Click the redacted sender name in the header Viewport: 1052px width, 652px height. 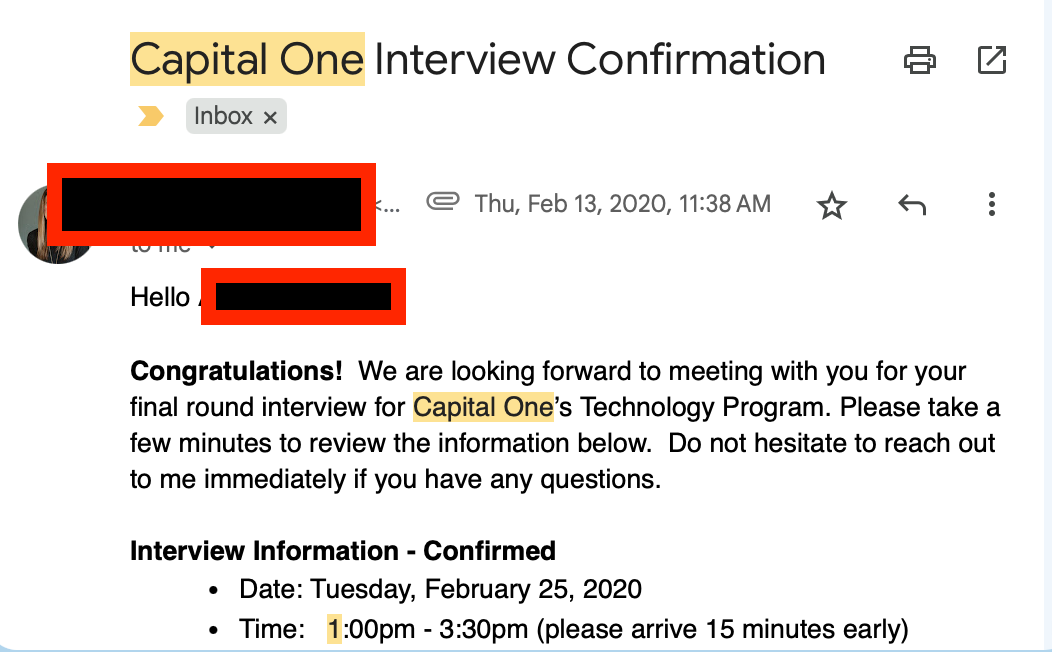pos(211,204)
